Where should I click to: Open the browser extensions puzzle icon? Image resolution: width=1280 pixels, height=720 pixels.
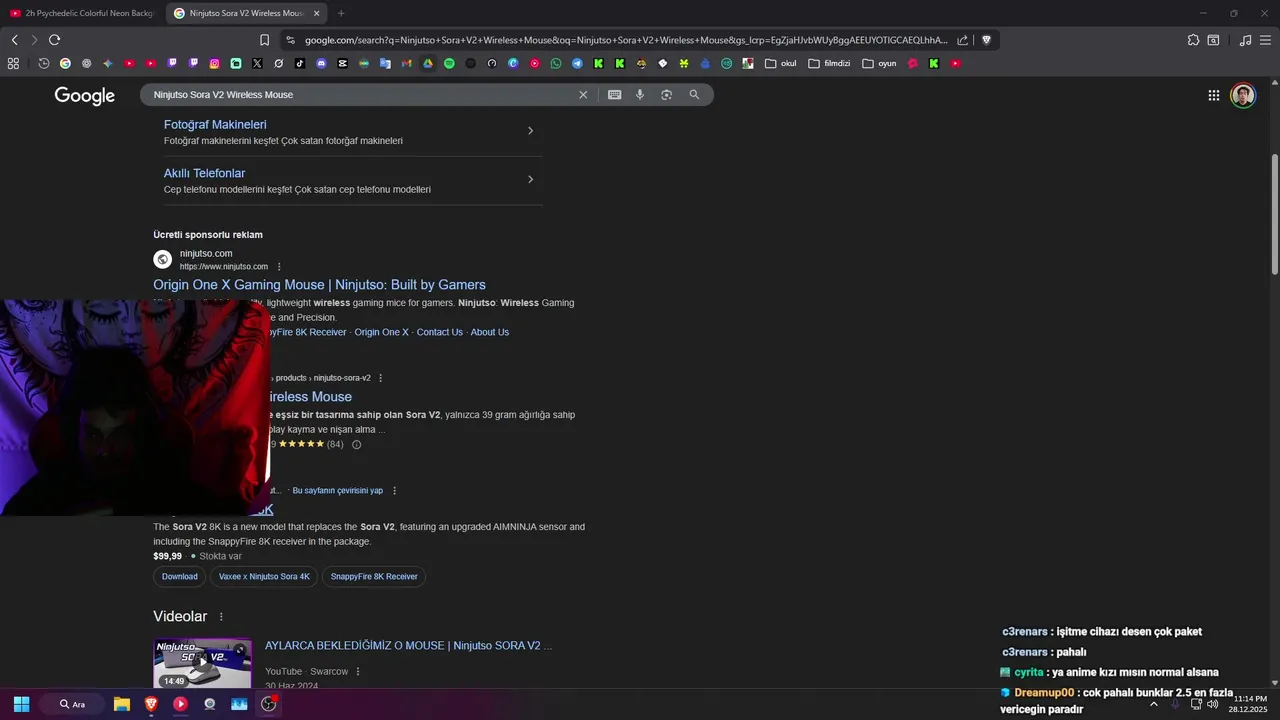click(1193, 40)
